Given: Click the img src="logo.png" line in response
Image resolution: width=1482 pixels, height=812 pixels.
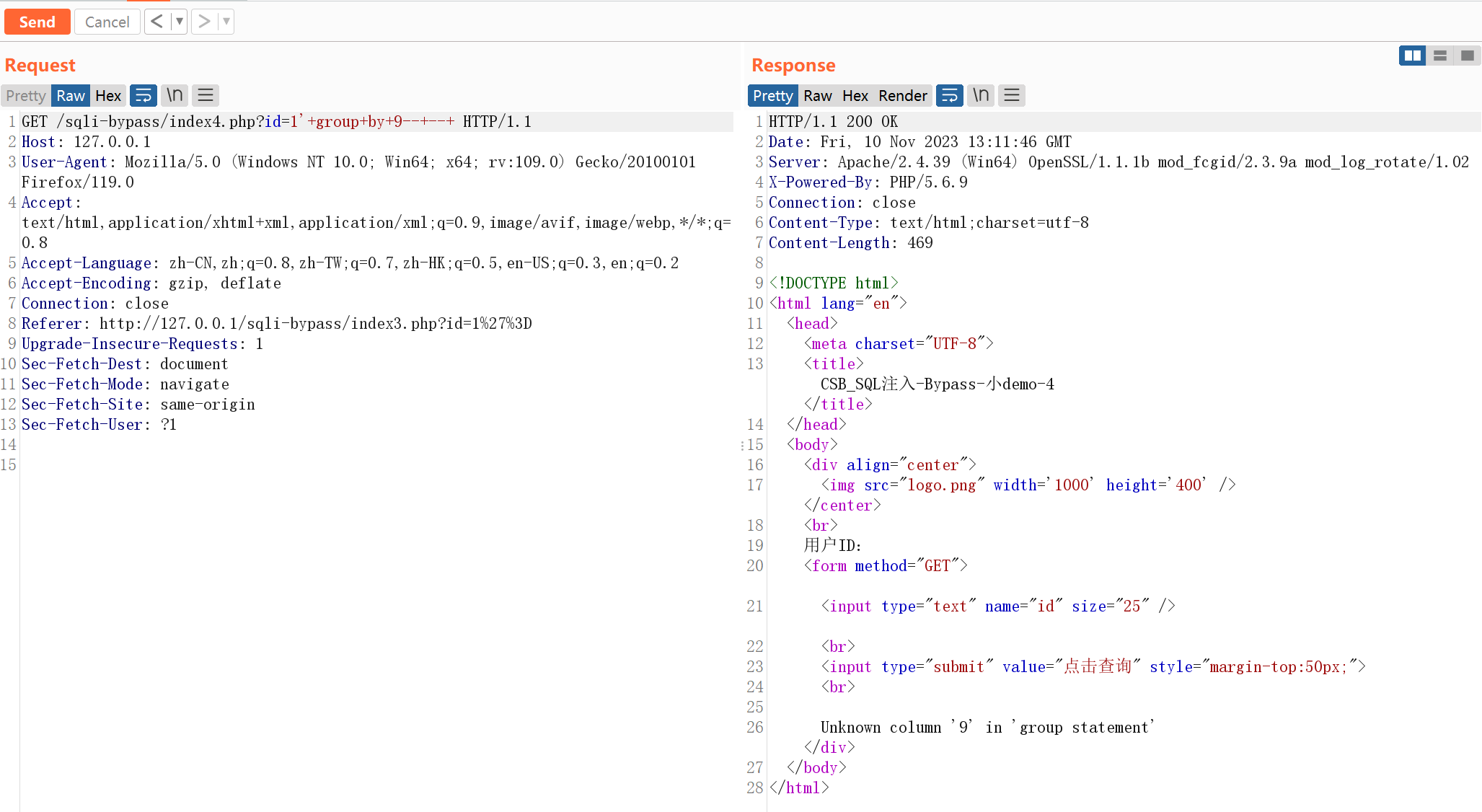Looking at the screenshot, I should coord(1028,485).
